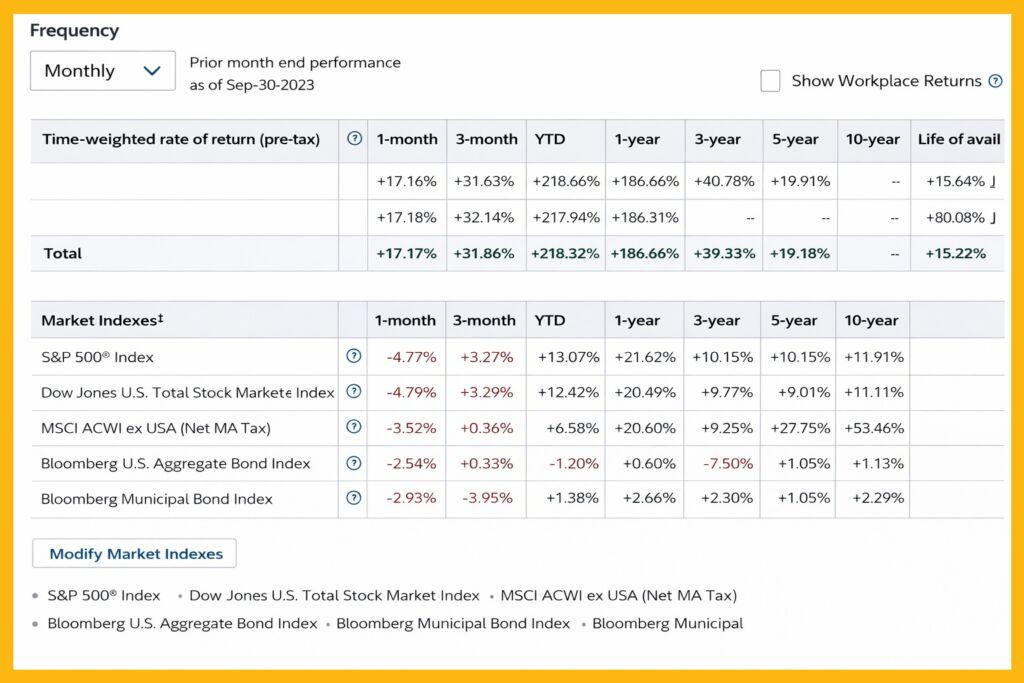Click help icon in time-weighted return header
This screenshot has height=683, width=1024.
(355, 138)
